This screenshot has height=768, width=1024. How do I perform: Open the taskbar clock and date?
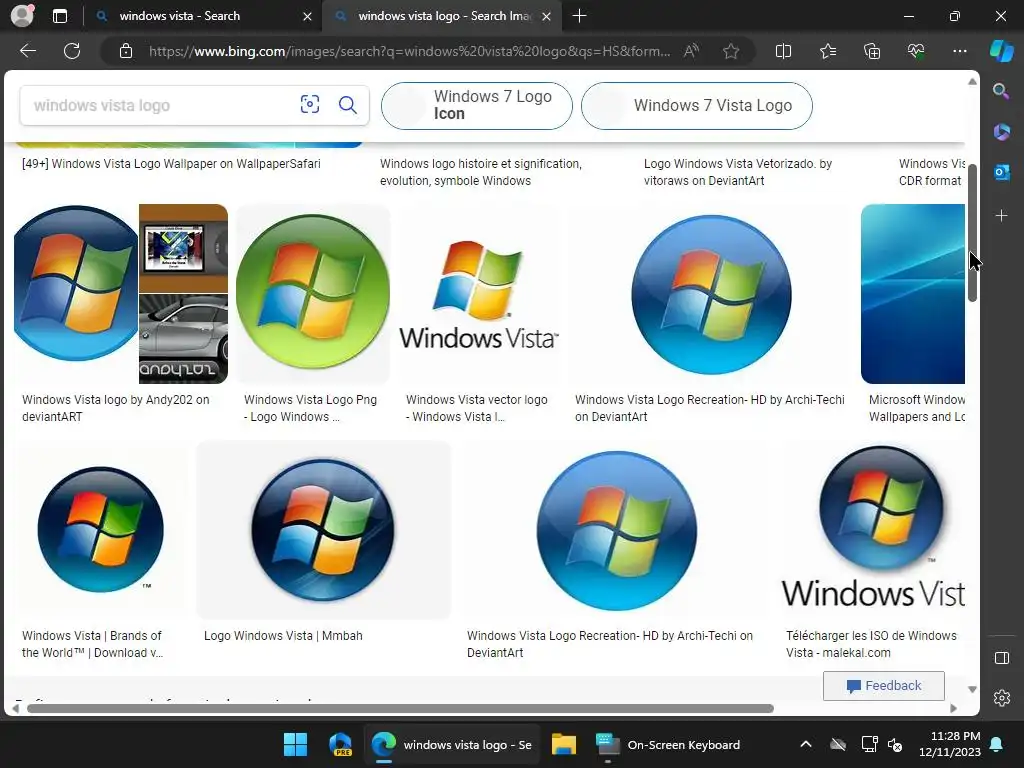point(950,744)
